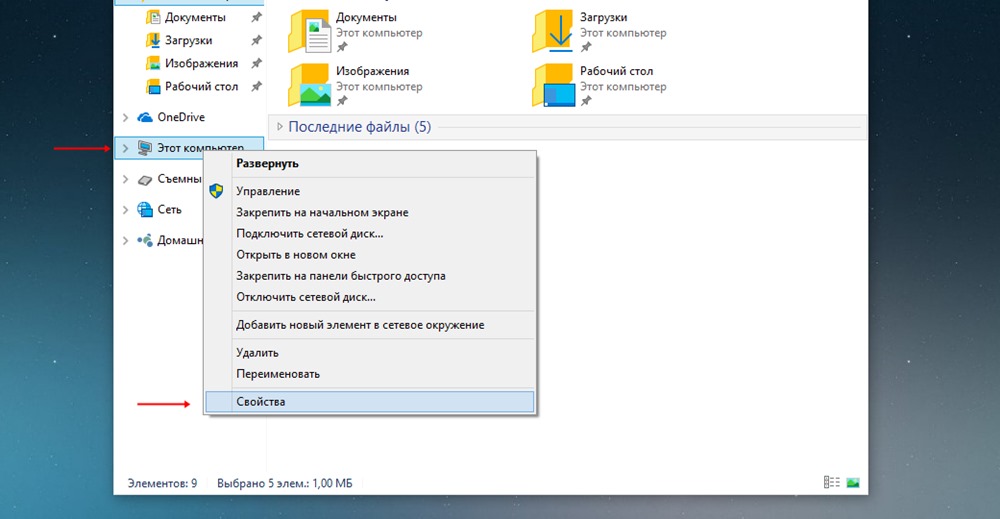Click Выбрано 5 элем.: 1,00 МБ status text
The image size is (1000, 519).
[284, 483]
